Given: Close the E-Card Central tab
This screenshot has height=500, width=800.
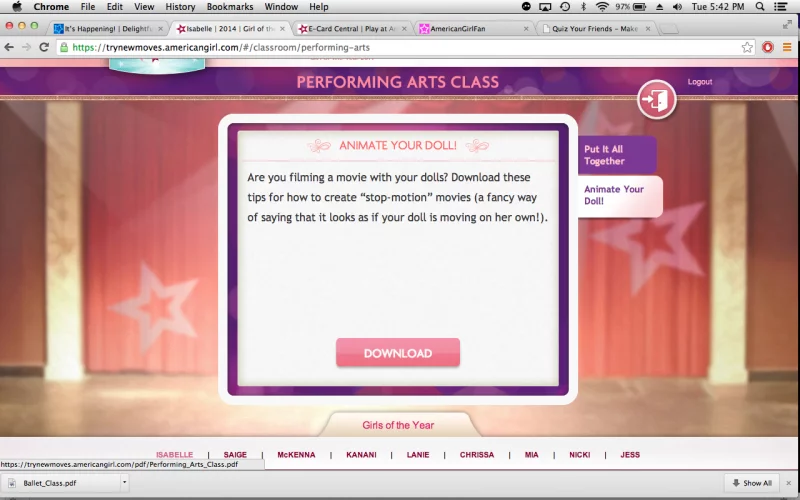Looking at the screenshot, I should [404, 29].
